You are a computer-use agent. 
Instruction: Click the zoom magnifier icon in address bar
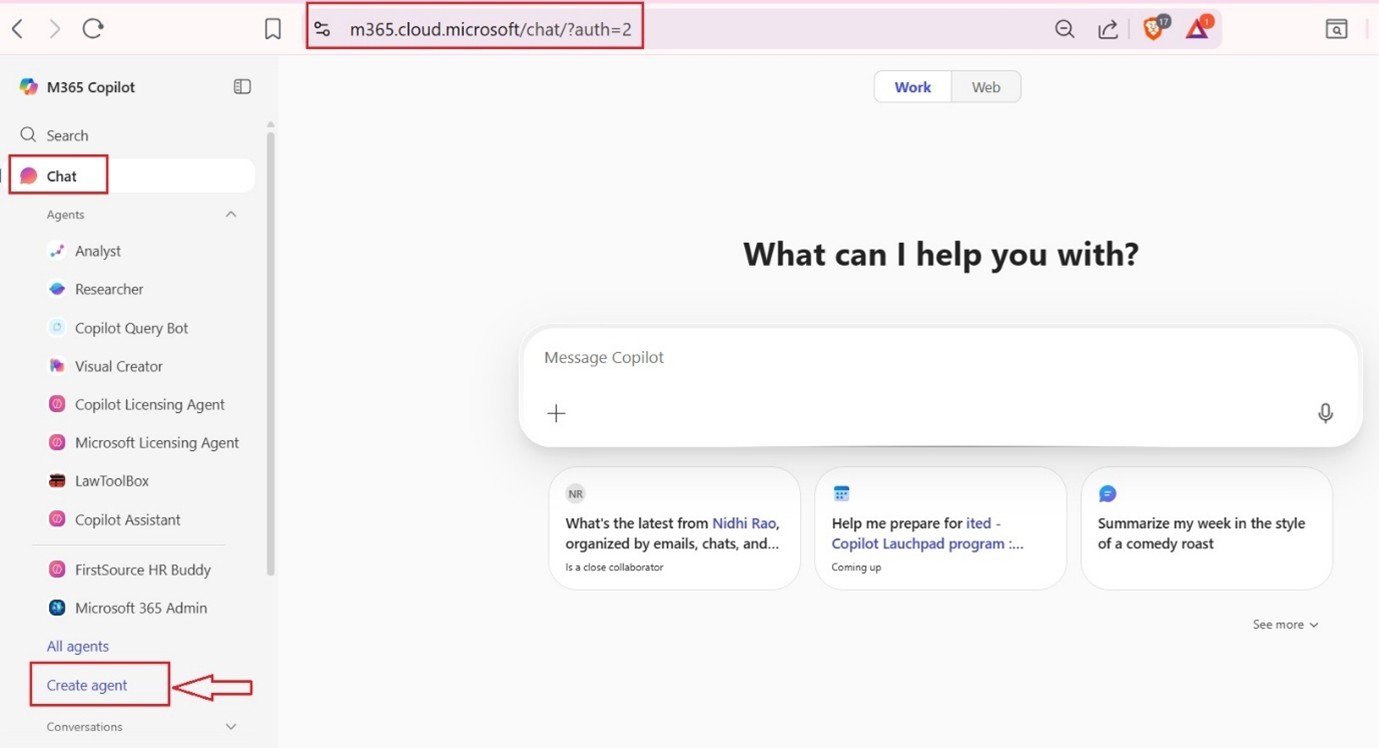tap(1065, 29)
